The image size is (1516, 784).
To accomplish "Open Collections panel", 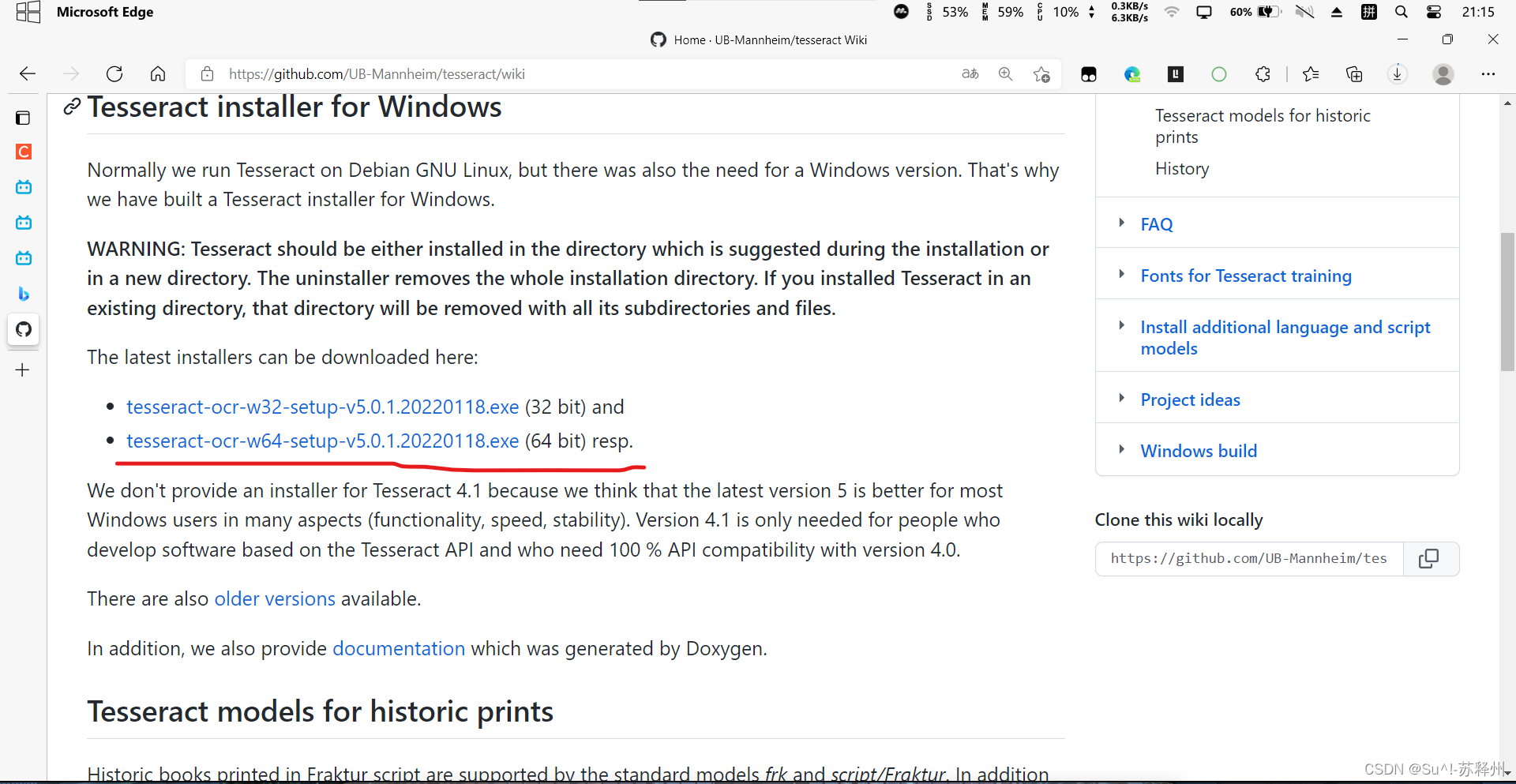I will [x=1354, y=74].
